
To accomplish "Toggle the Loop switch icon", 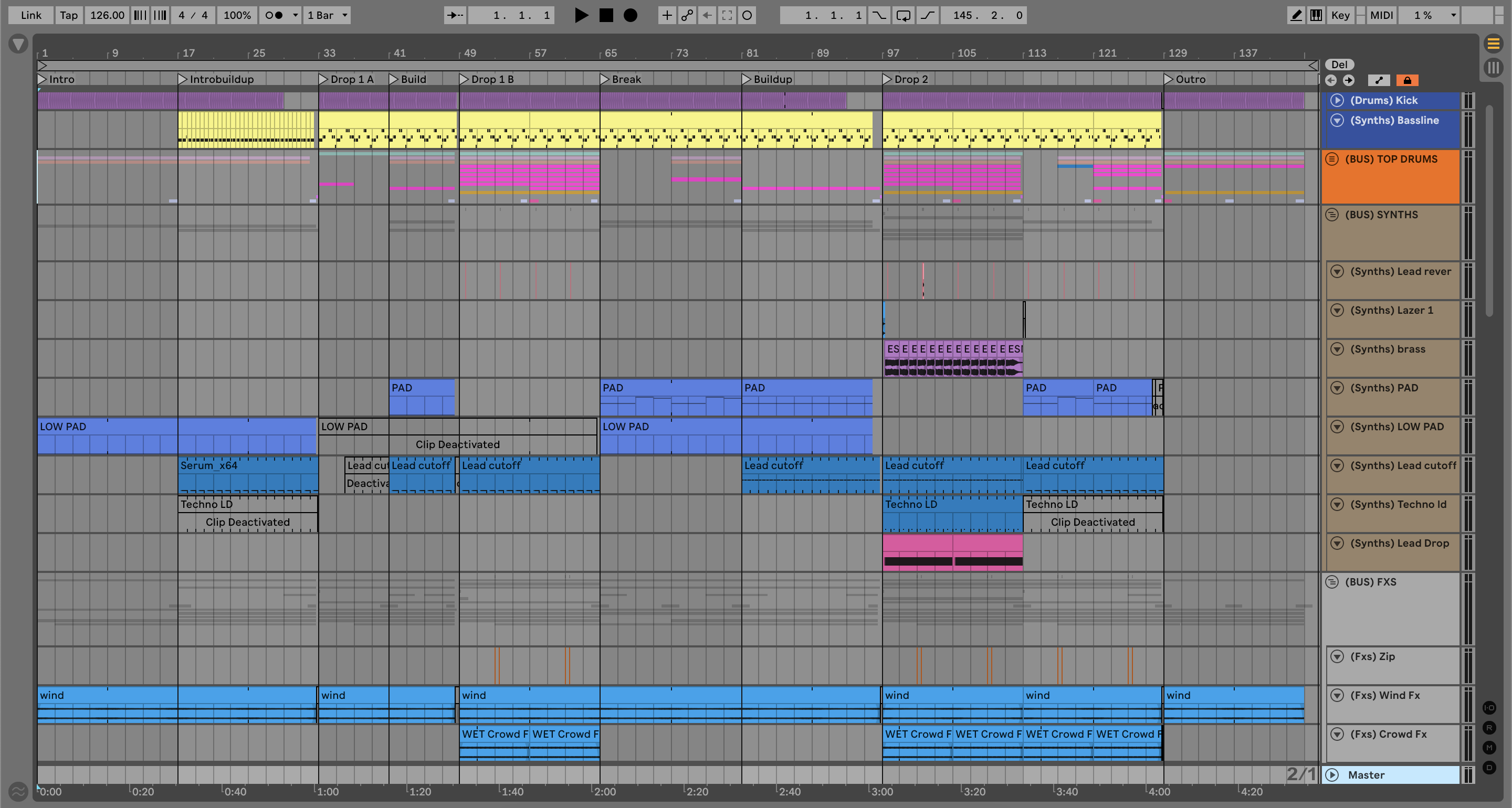I will 904,15.
